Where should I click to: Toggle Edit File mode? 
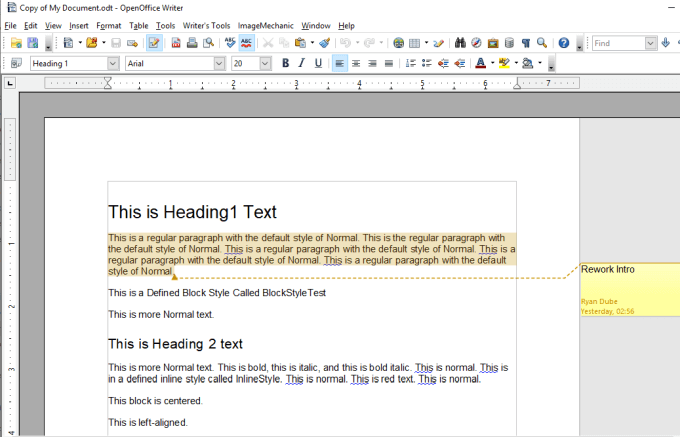[154, 43]
